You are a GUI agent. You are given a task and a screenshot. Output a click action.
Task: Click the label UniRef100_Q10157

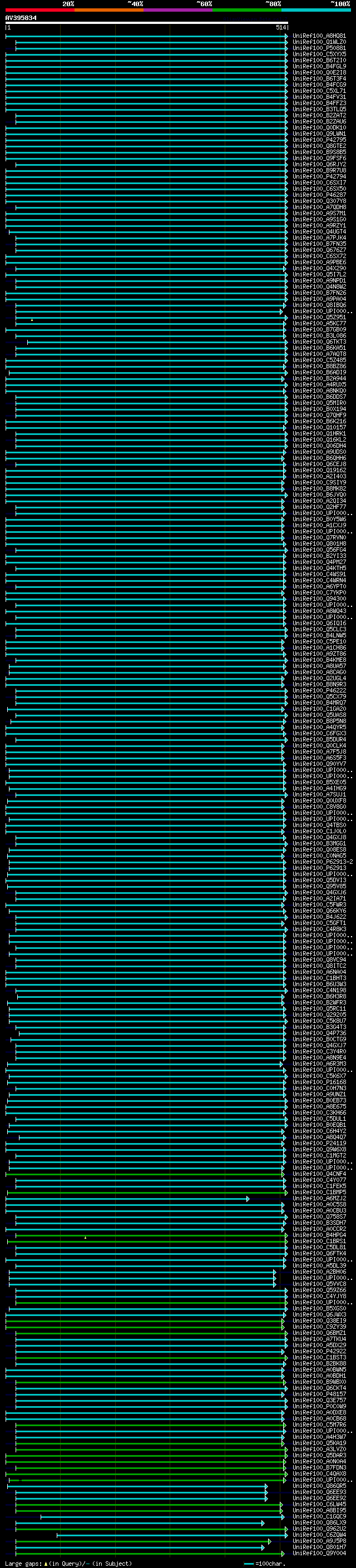coord(319,427)
